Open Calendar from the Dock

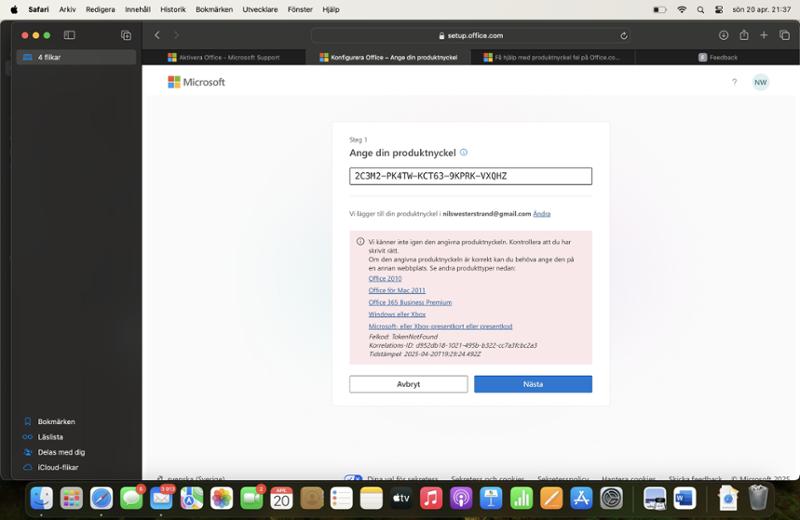(281, 498)
